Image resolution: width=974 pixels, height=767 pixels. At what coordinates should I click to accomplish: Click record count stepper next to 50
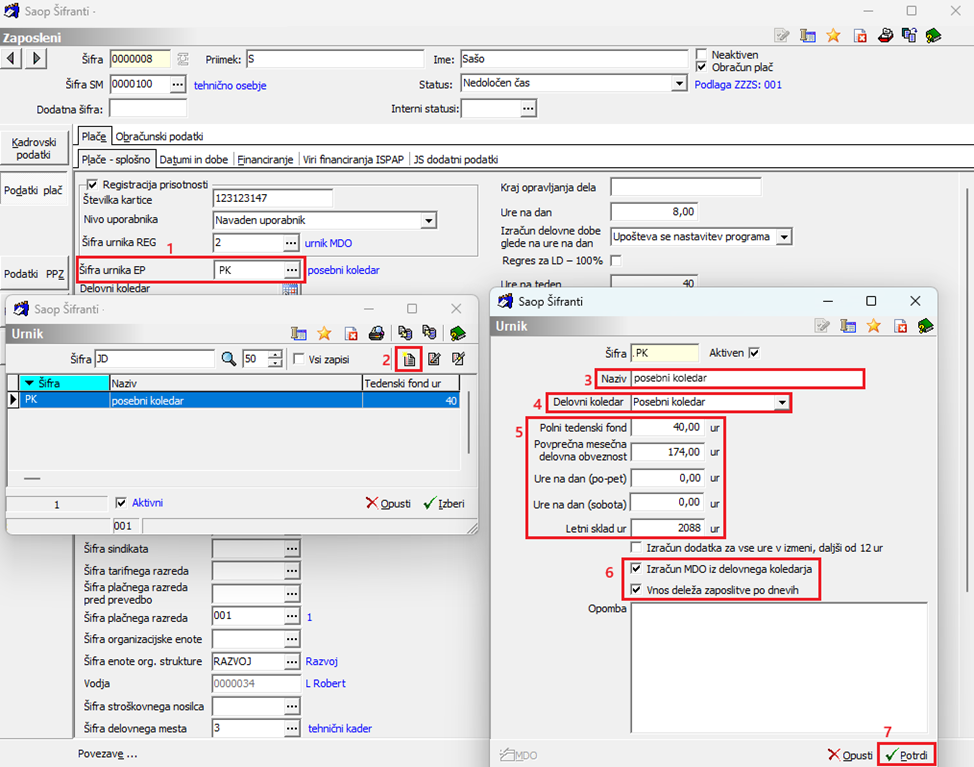pyautogui.click(x=275, y=359)
